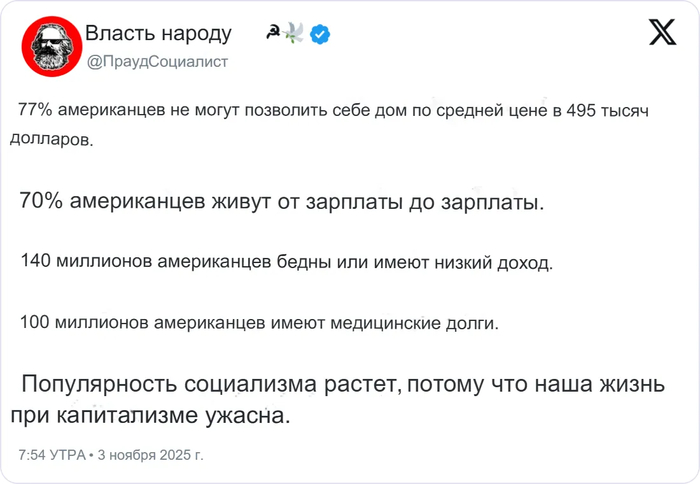Click the blue verified badge
This screenshot has width=700, height=484.
tap(320, 35)
